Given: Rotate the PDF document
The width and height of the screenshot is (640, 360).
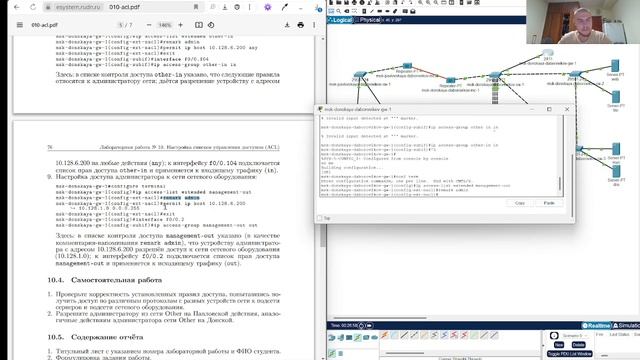Looking at the screenshot, I should [211, 25].
